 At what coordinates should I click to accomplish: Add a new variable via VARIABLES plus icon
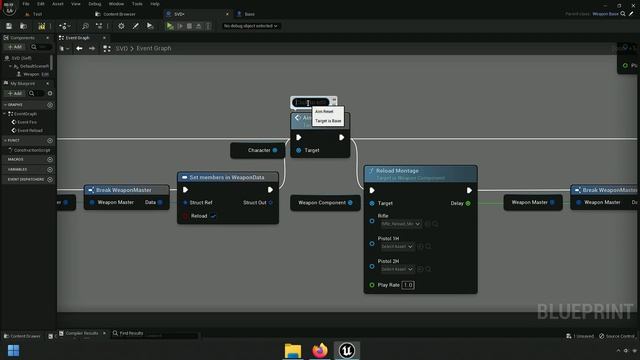[50, 169]
